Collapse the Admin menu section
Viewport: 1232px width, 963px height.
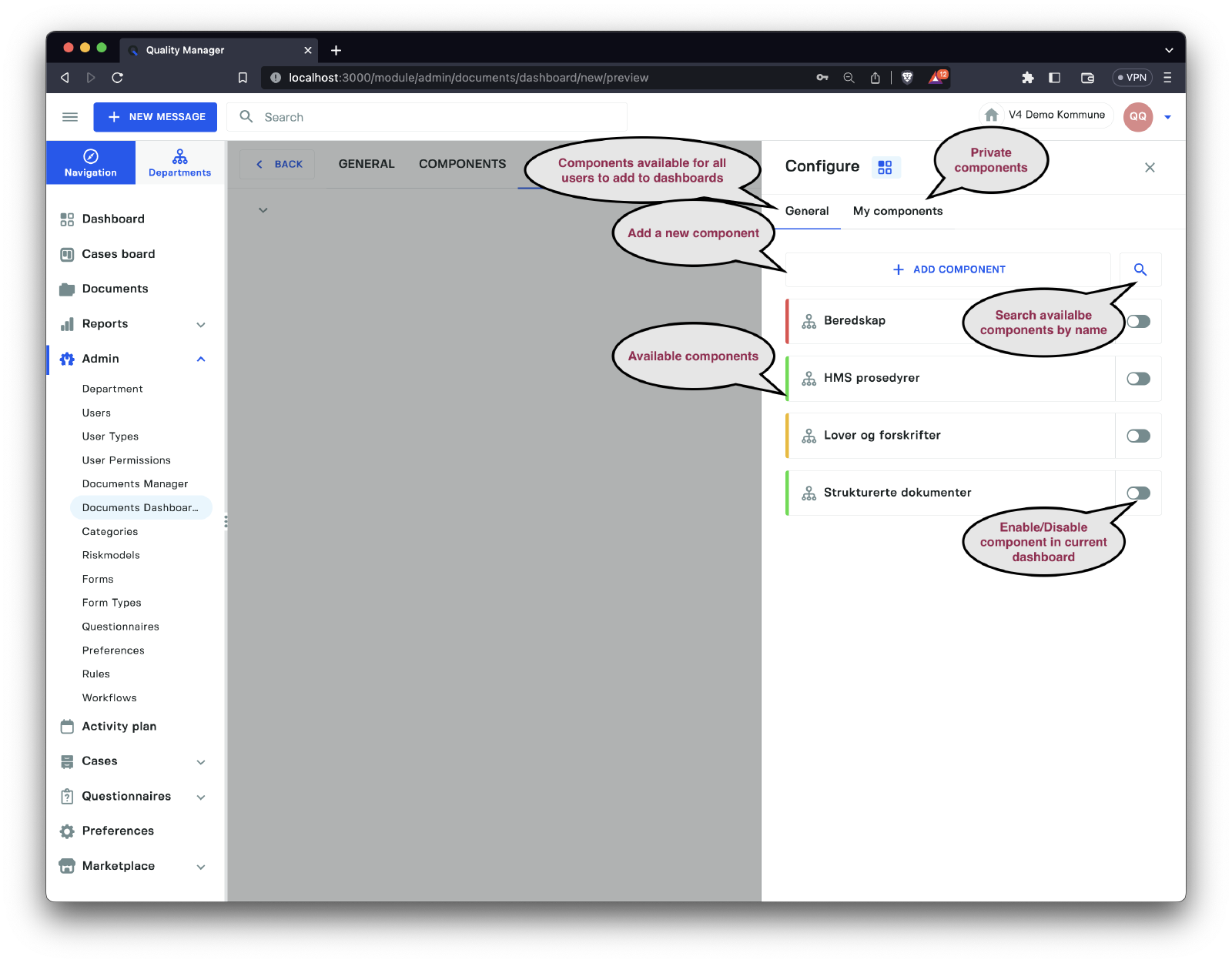tap(201, 359)
